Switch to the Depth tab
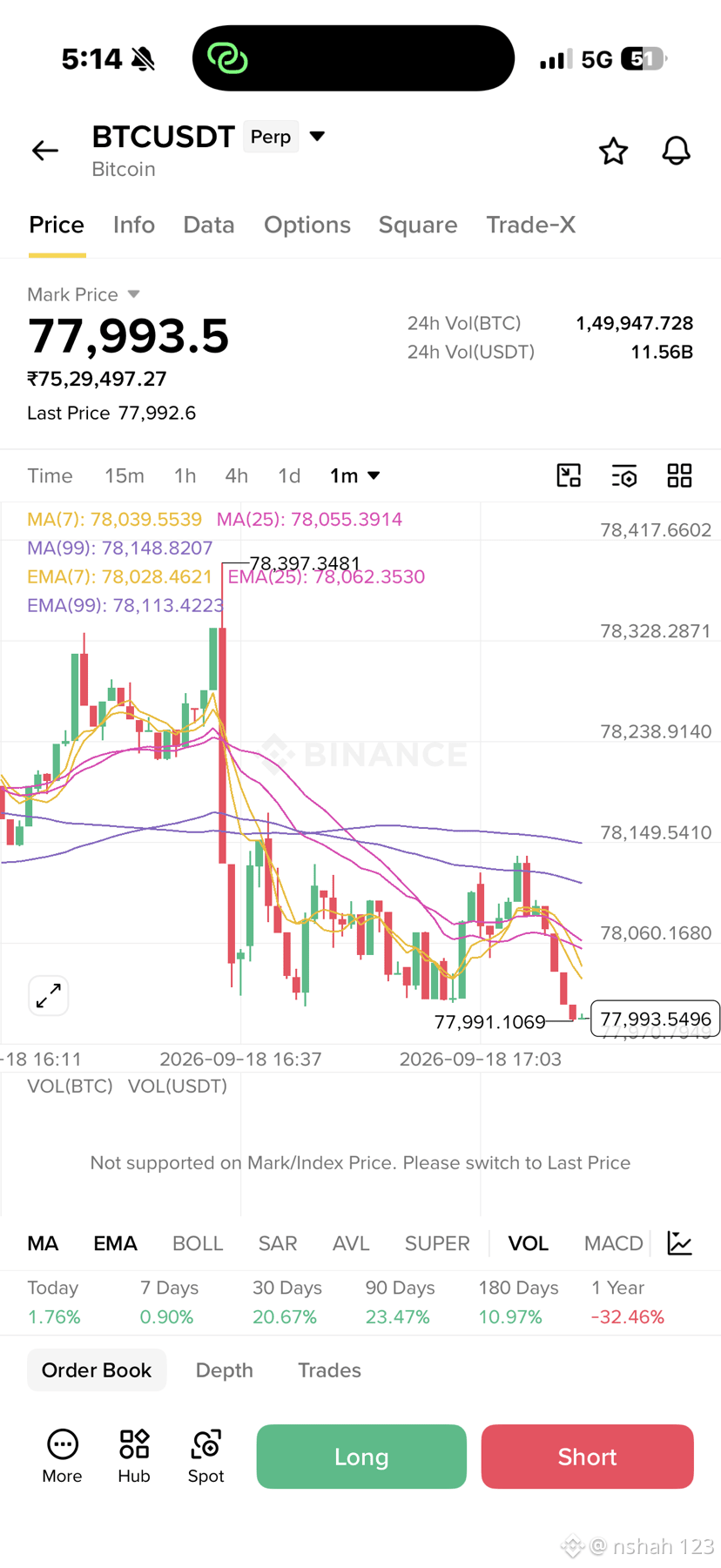This screenshot has height=1568, width=721. [225, 1369]
